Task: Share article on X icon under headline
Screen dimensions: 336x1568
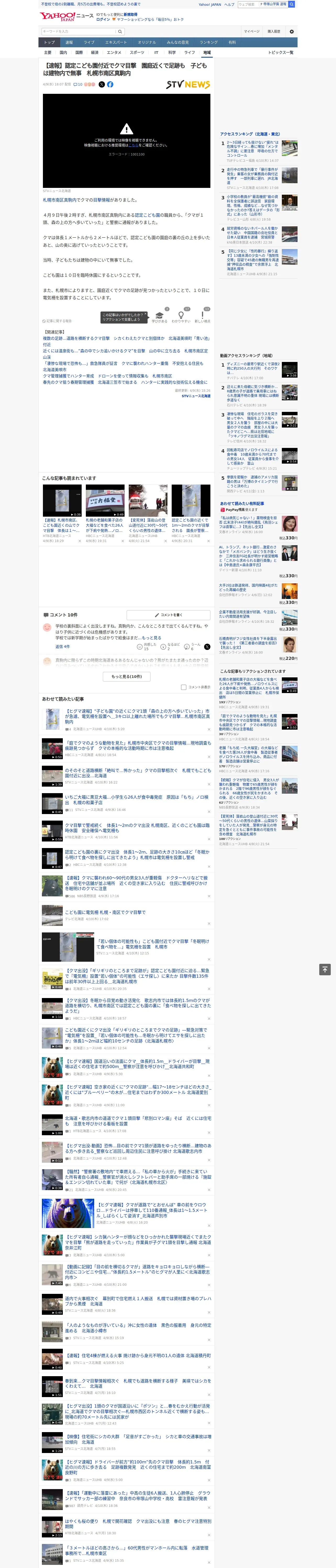Action: (102, 85)
